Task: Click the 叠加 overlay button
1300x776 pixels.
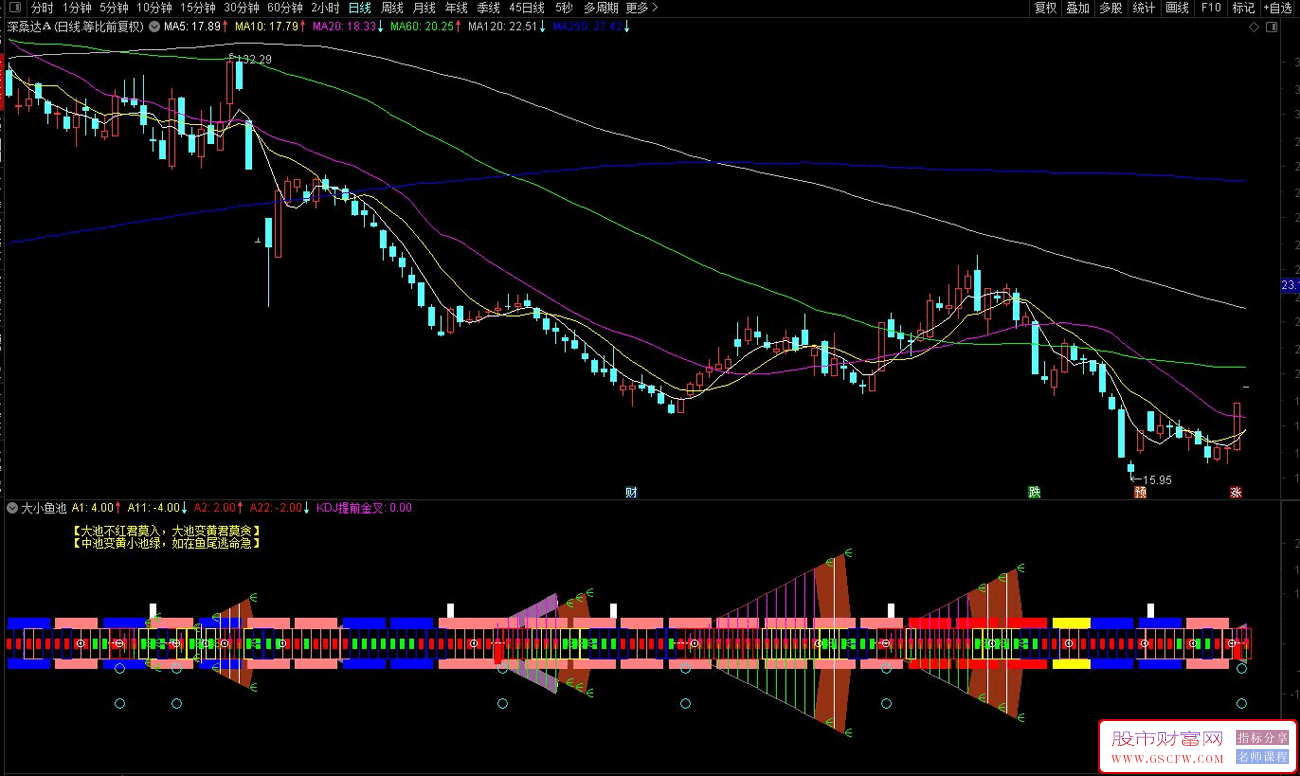Action: click(x=1078, y=8)
